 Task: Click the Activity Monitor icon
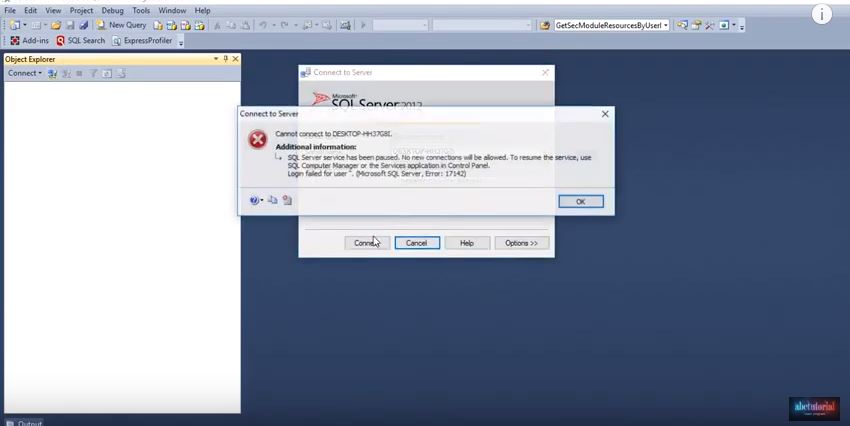(345, 25)
